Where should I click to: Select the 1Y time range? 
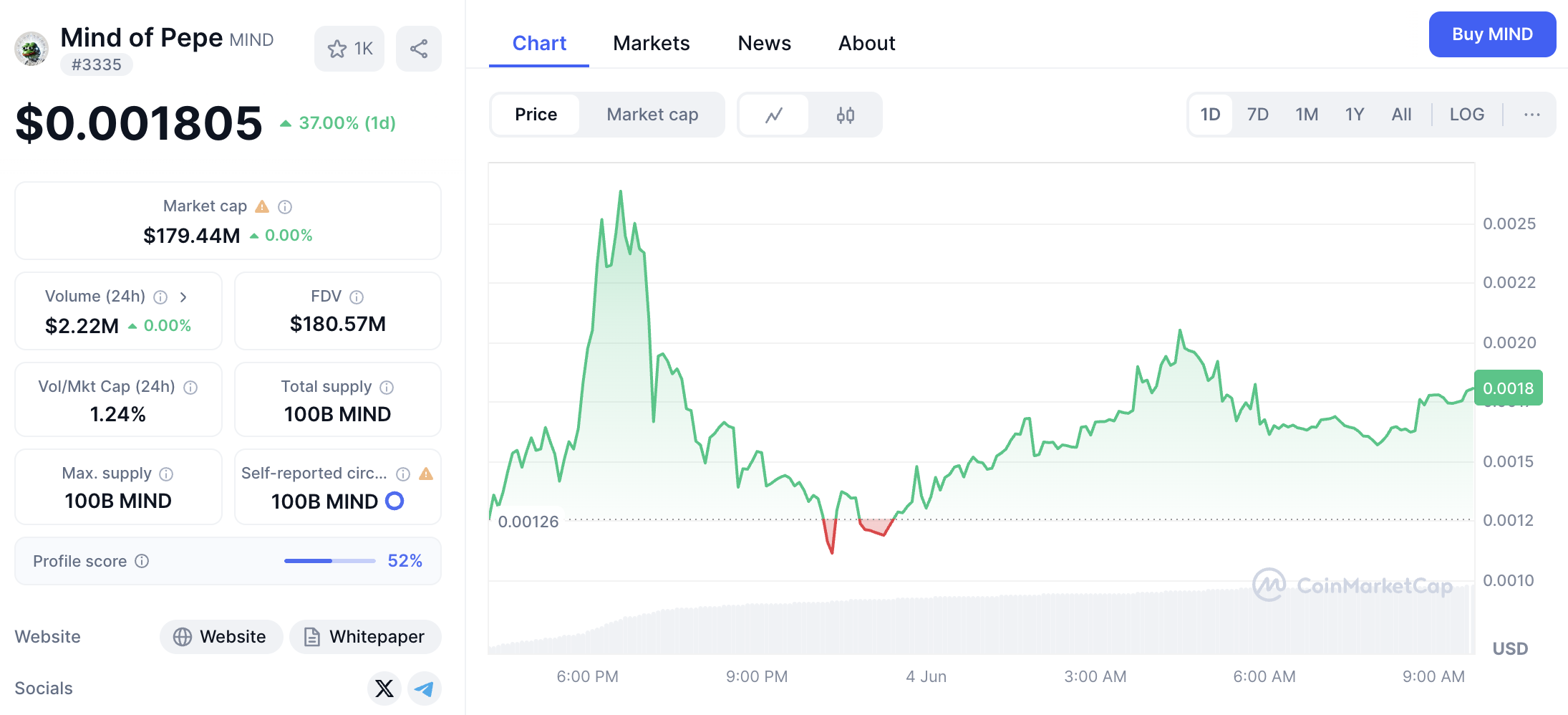1355,115
